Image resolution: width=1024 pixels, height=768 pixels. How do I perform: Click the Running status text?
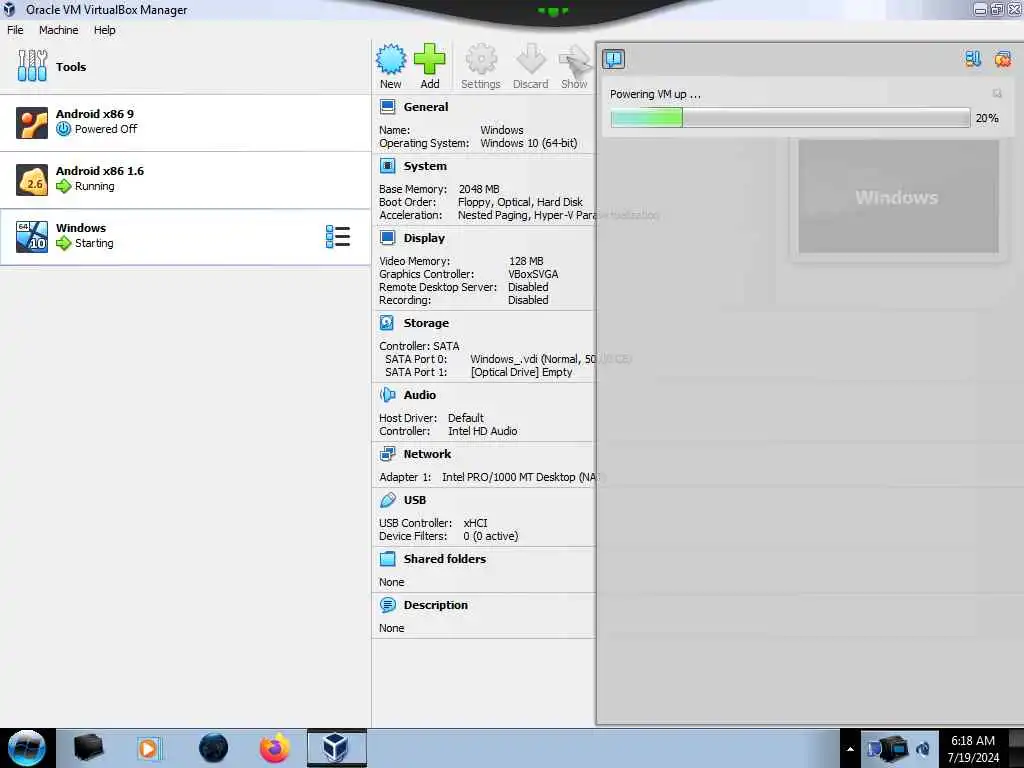pos(95,186)
